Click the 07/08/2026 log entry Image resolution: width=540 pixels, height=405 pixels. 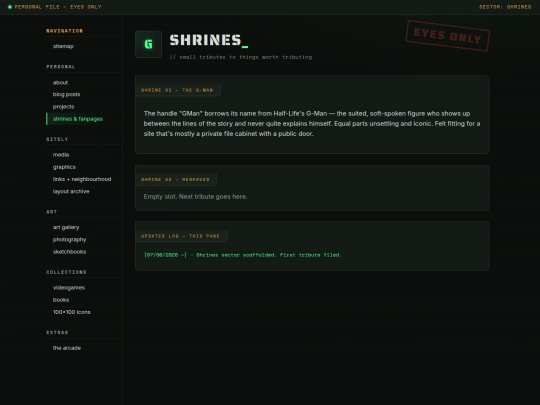click(243, 255)
